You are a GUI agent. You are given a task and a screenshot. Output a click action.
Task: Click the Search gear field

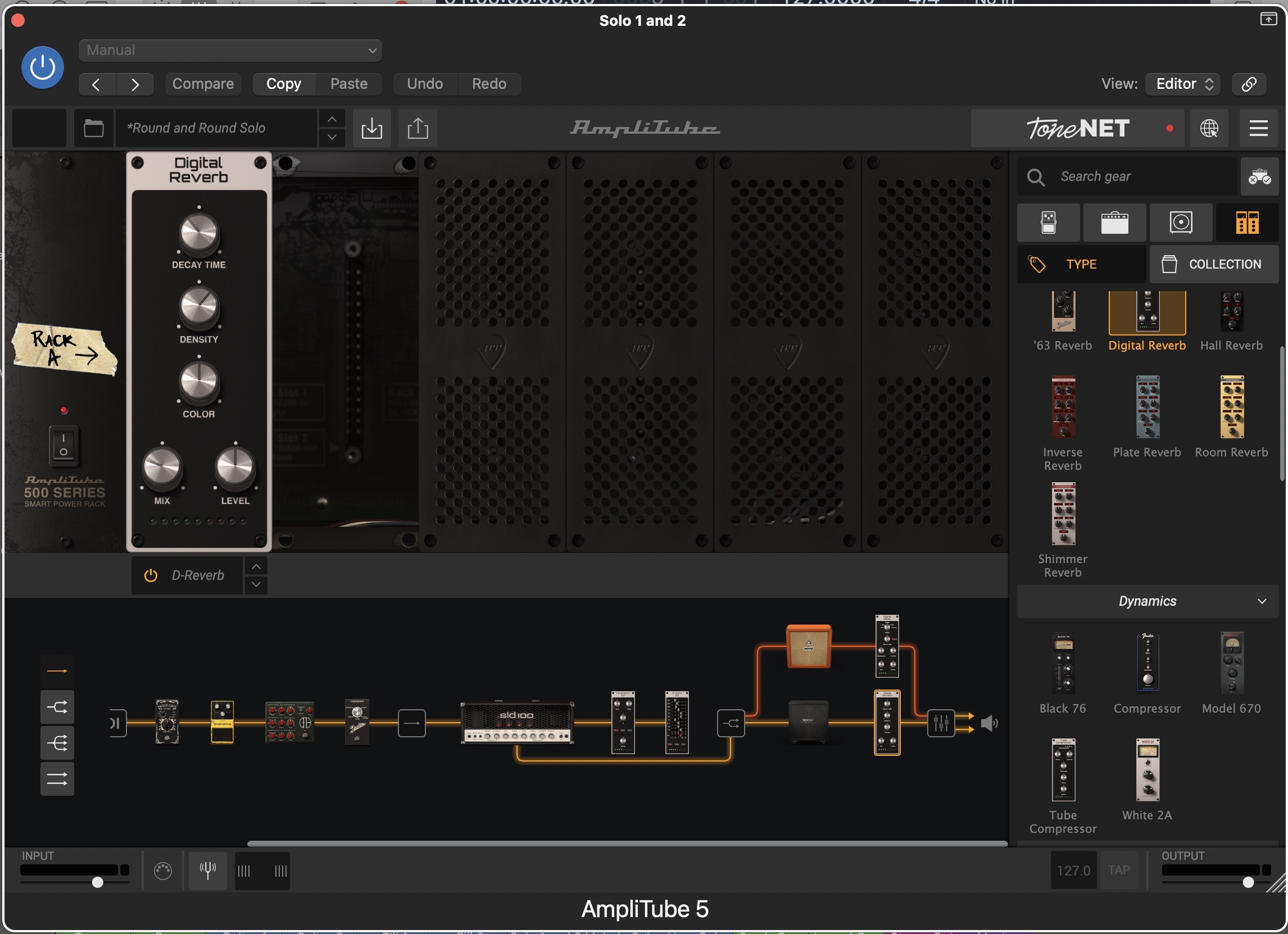click(1127, 177)
